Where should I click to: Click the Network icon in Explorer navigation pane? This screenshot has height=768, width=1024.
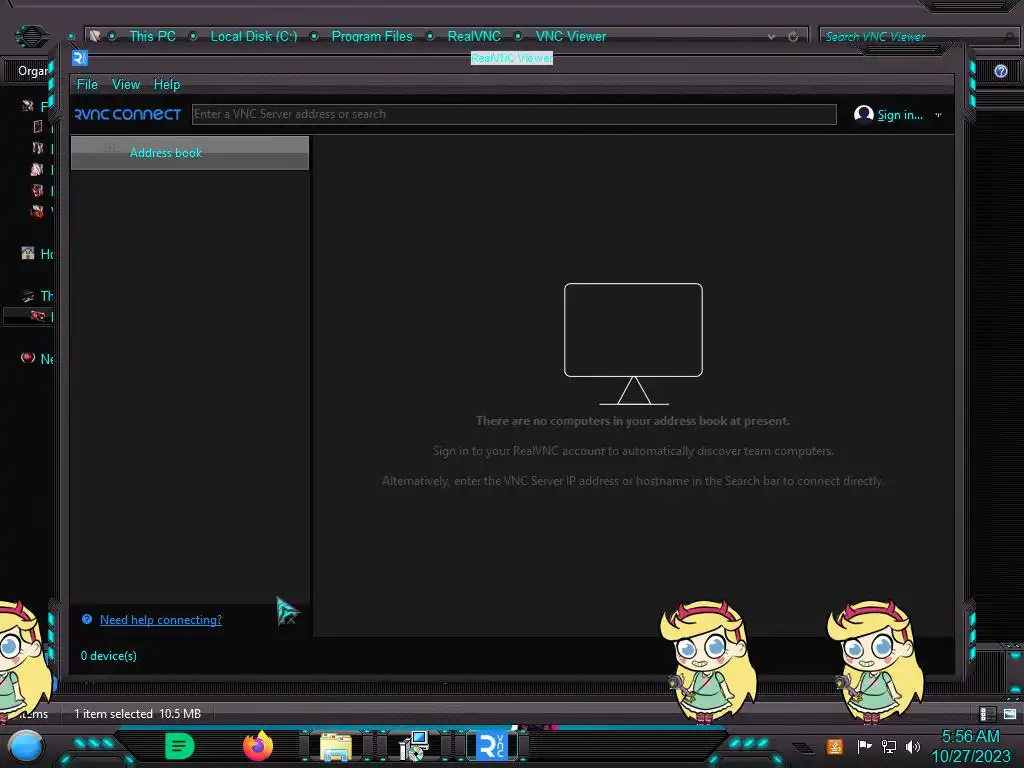(28, 358)
